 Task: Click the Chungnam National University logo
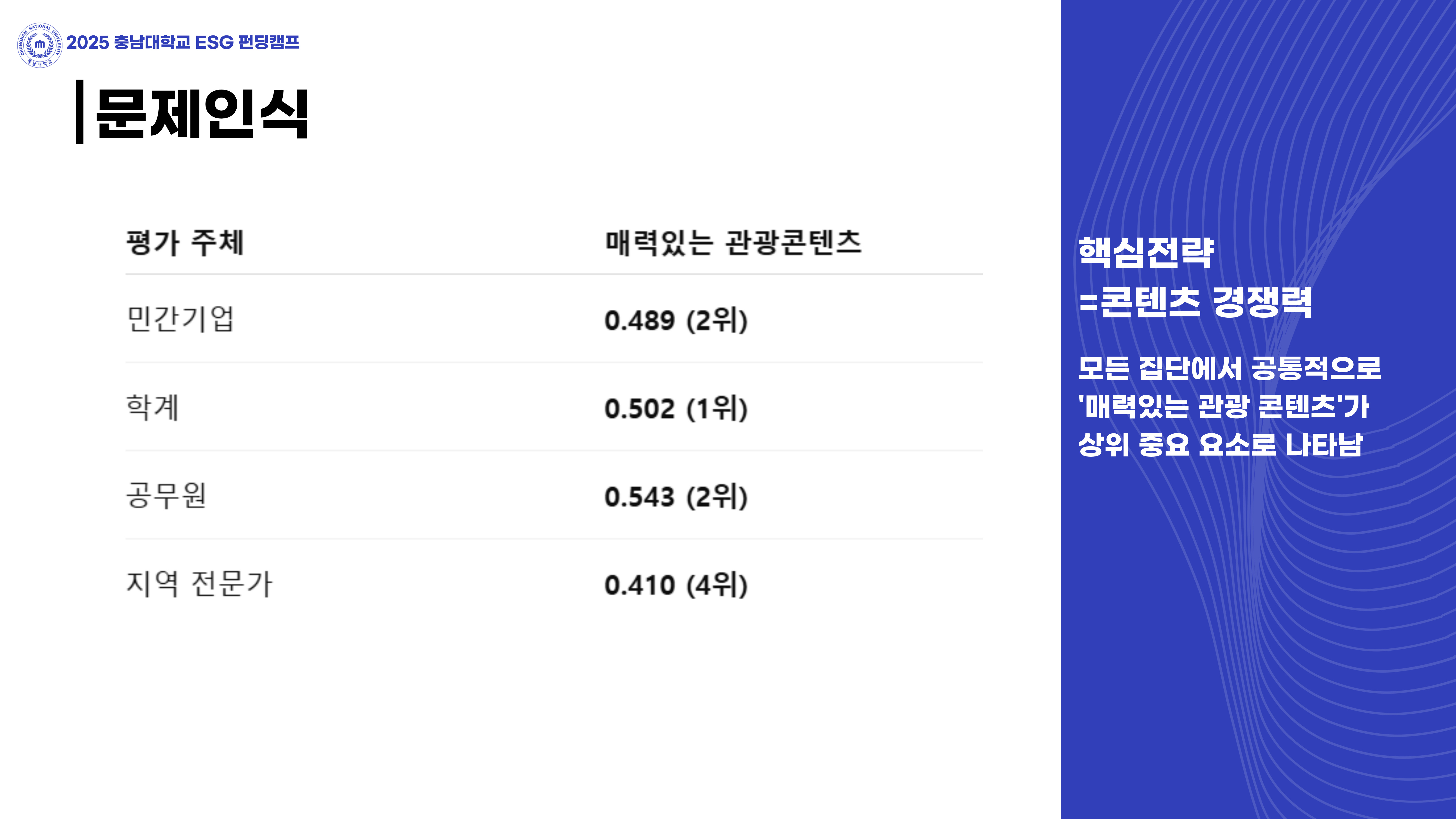pyautogui.click(x=40, y=45)
